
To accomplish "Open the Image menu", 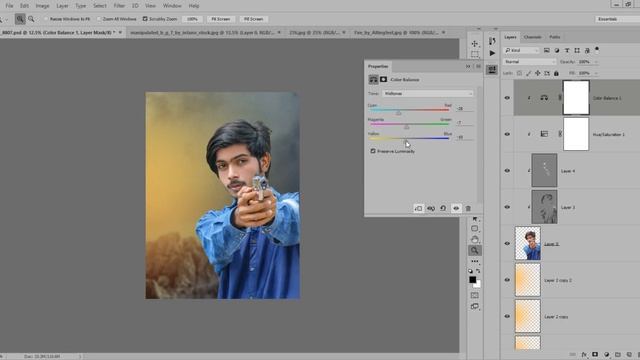I will (42, 6).
